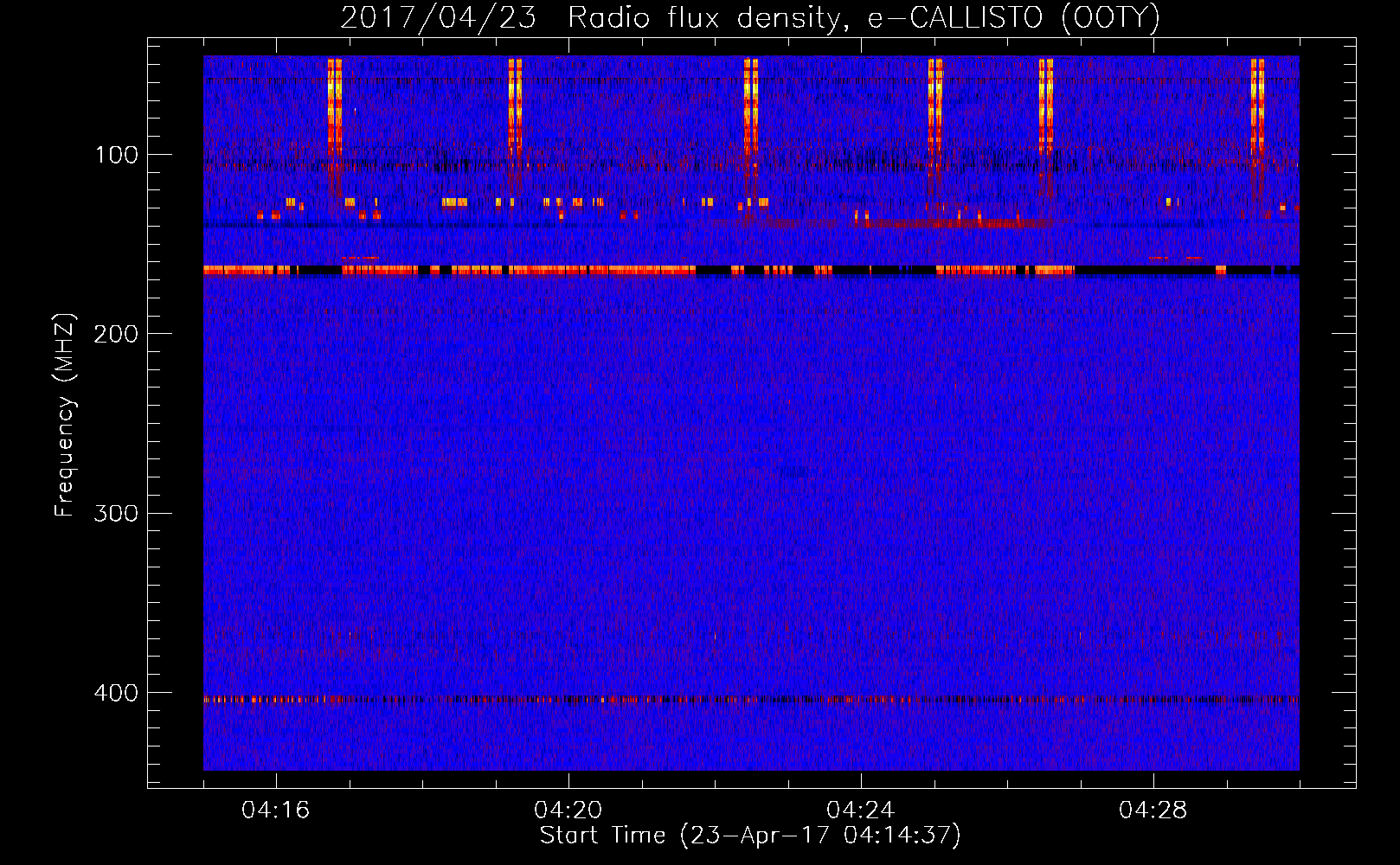Image resolution: width=1400 pixels, height=865 pixels.
Task: Click the 'Start Time (23-Apr-17 04:14:37)' label
Action: pos(751,836)
